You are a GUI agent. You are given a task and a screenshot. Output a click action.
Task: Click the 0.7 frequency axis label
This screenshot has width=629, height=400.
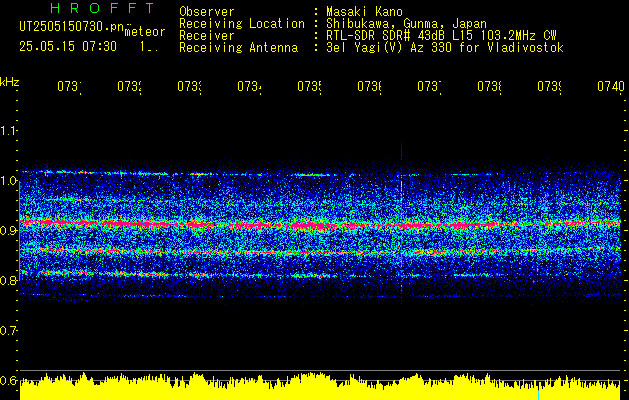coord(8,331)
